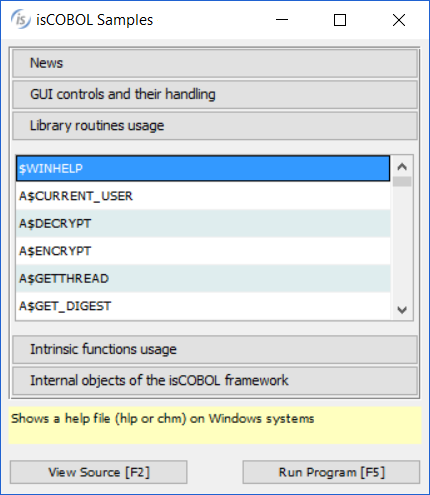Close the isCOBOL Samples window

click(x=399, y=20)
